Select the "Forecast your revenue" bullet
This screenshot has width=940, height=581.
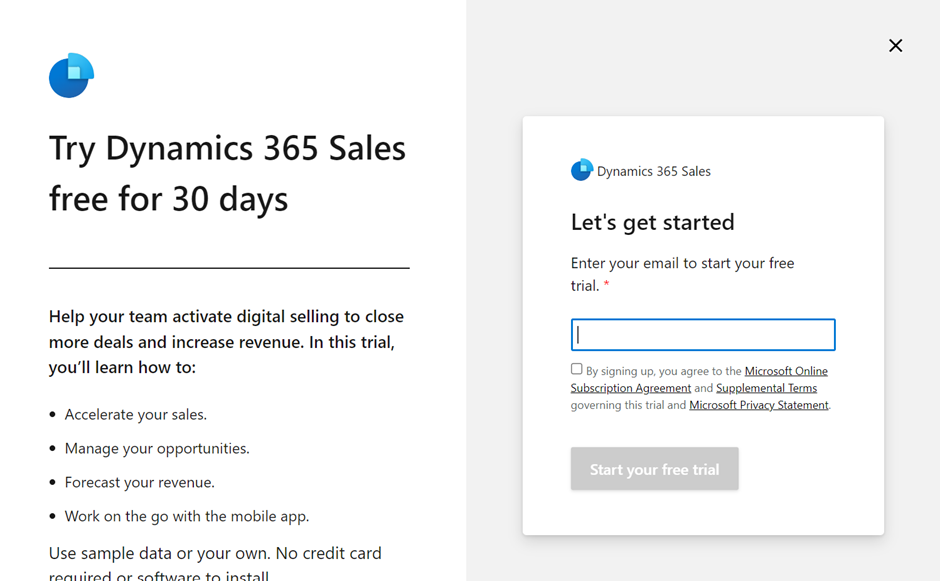(x=140, y=483)
